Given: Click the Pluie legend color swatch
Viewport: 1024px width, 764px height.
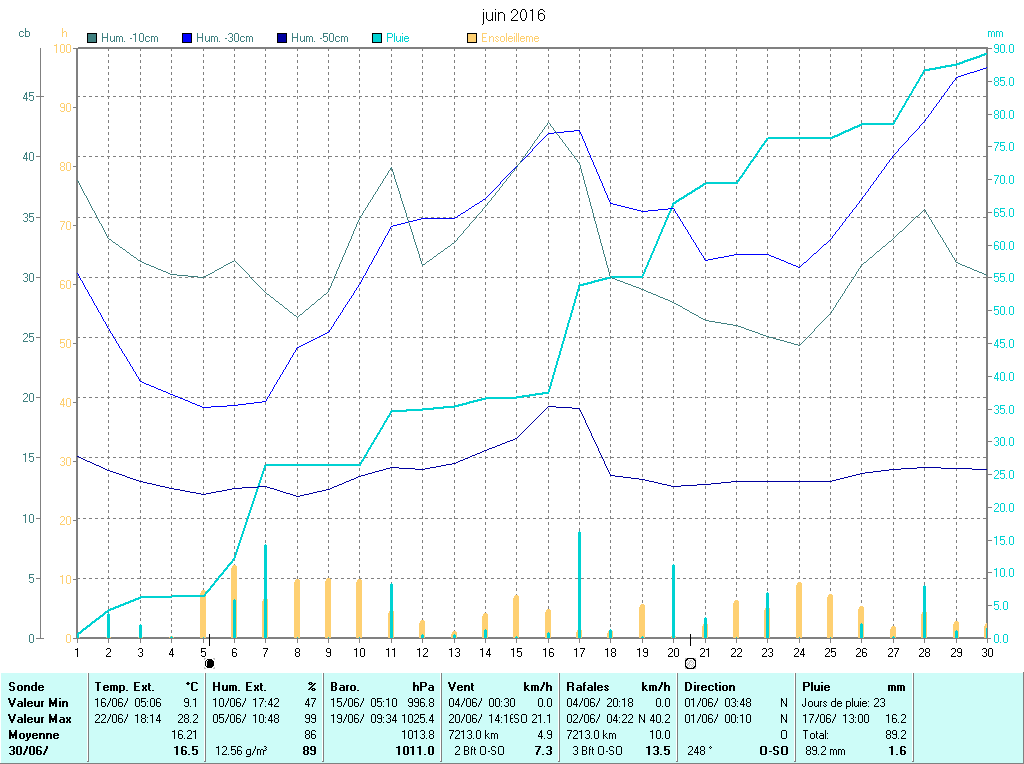Looking at the screenshot, I should coord(377,38).
